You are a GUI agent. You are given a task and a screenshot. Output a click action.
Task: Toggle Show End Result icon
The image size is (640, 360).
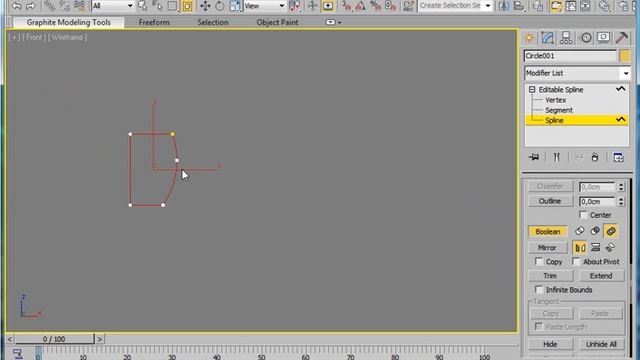556,157
